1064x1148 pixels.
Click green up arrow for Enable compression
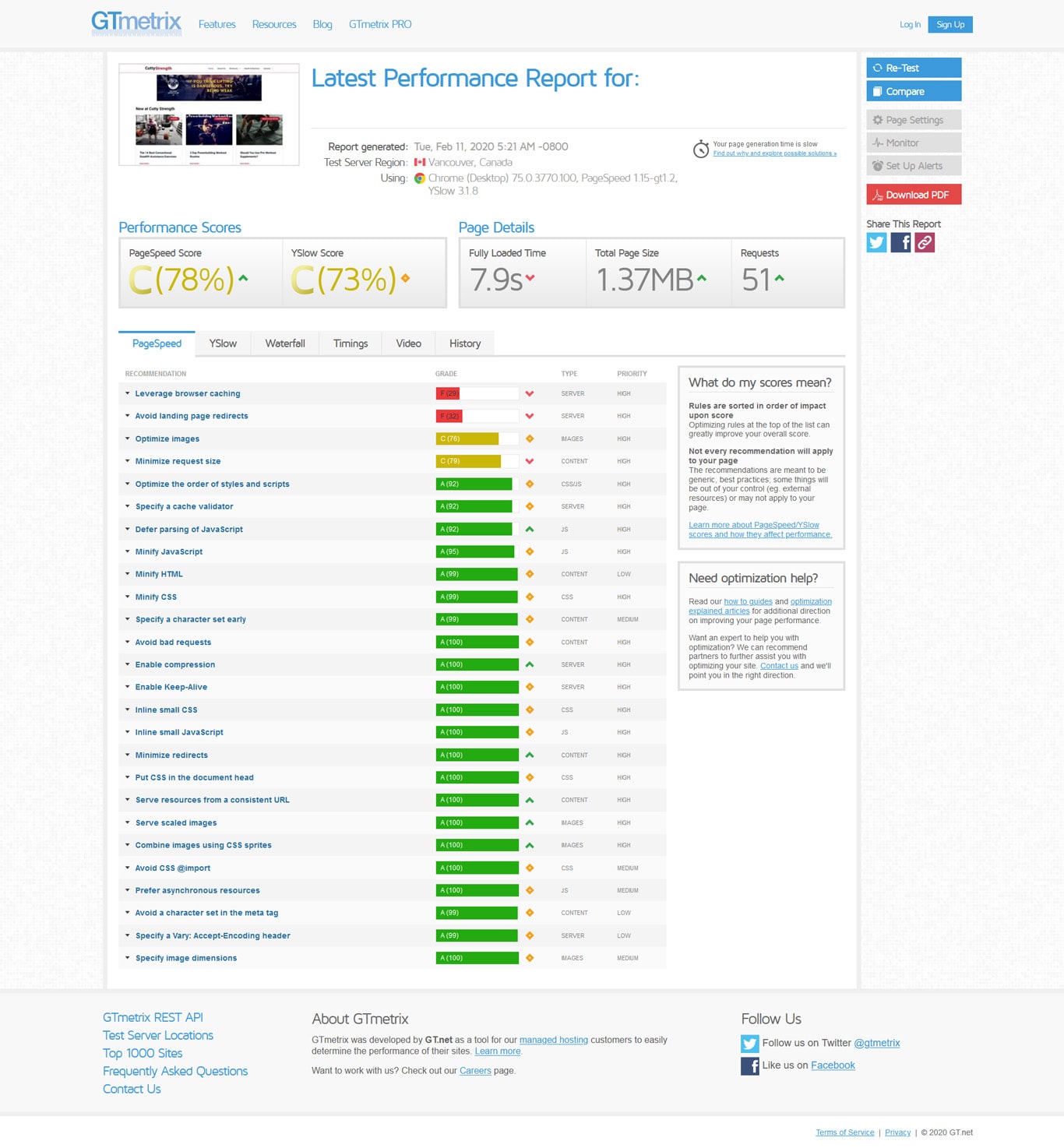tap(530, 664)
